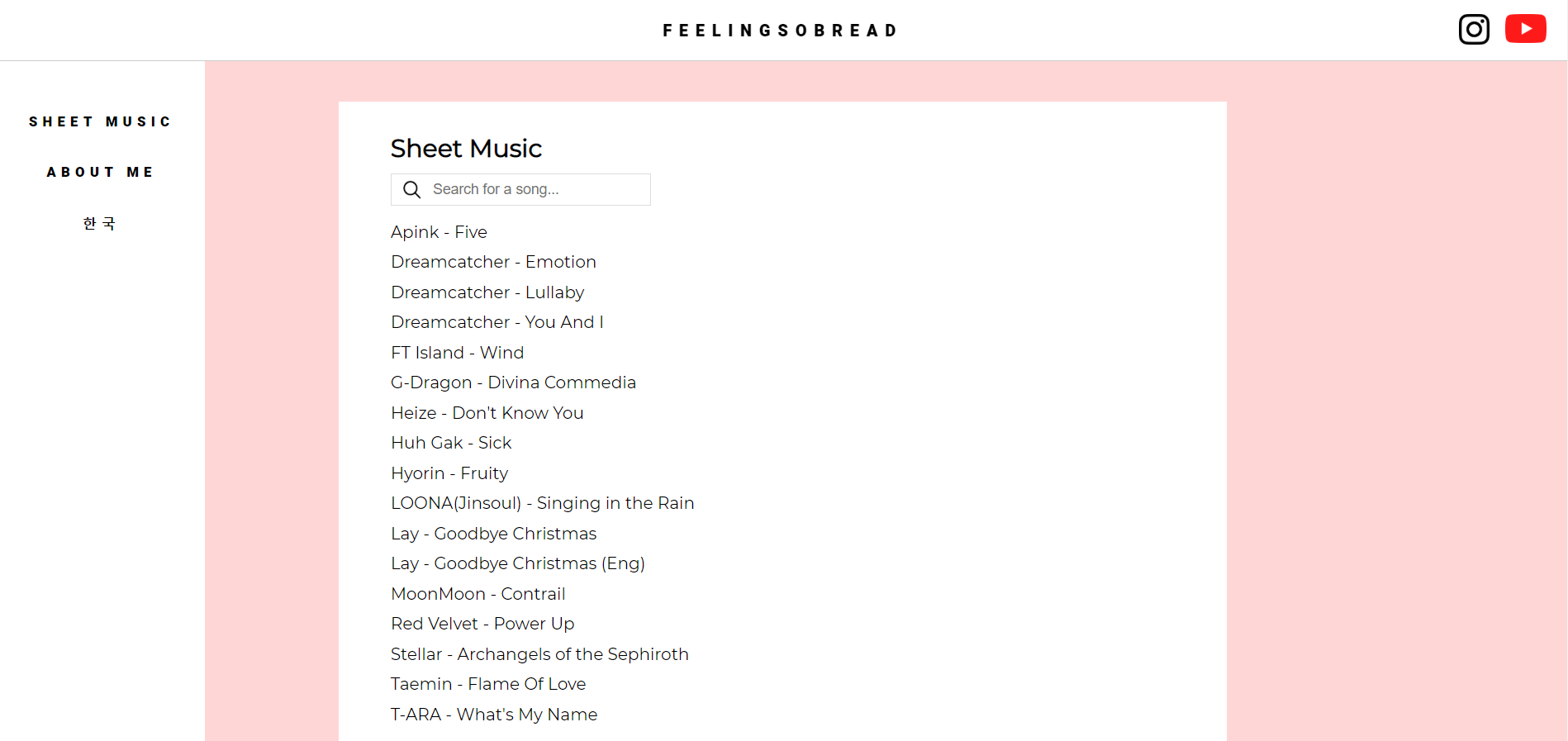Select LOONA(Jinsoul) - Singing in the Rain
Screen dimensions: 1568x741
(542, 503)
